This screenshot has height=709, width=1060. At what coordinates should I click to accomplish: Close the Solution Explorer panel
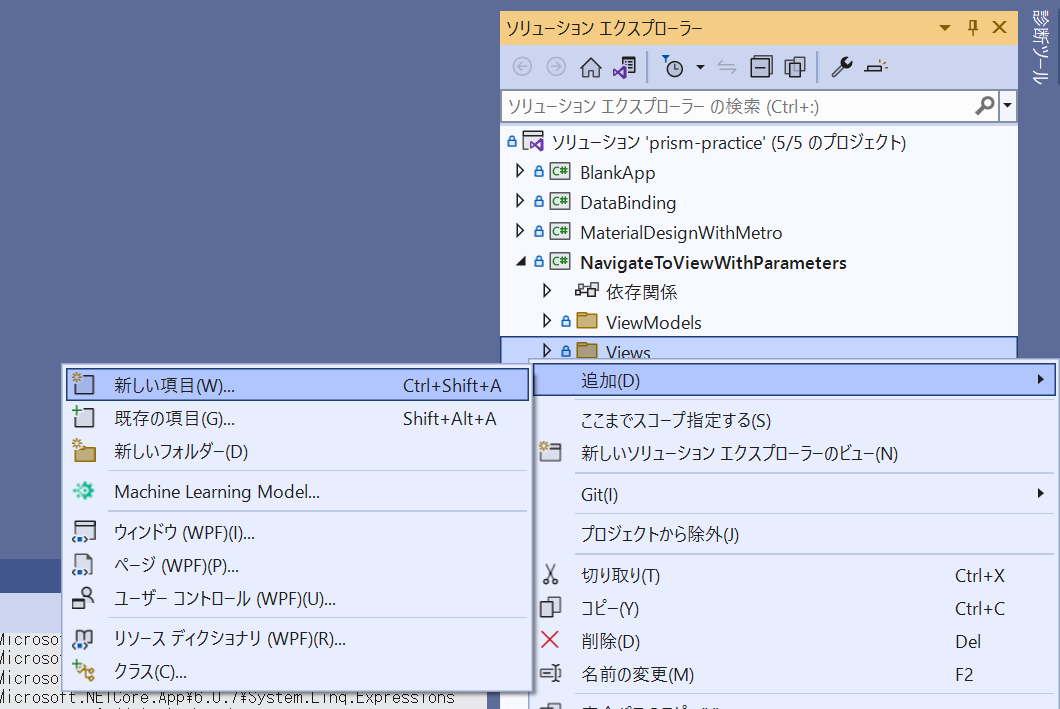pos(999,27)
